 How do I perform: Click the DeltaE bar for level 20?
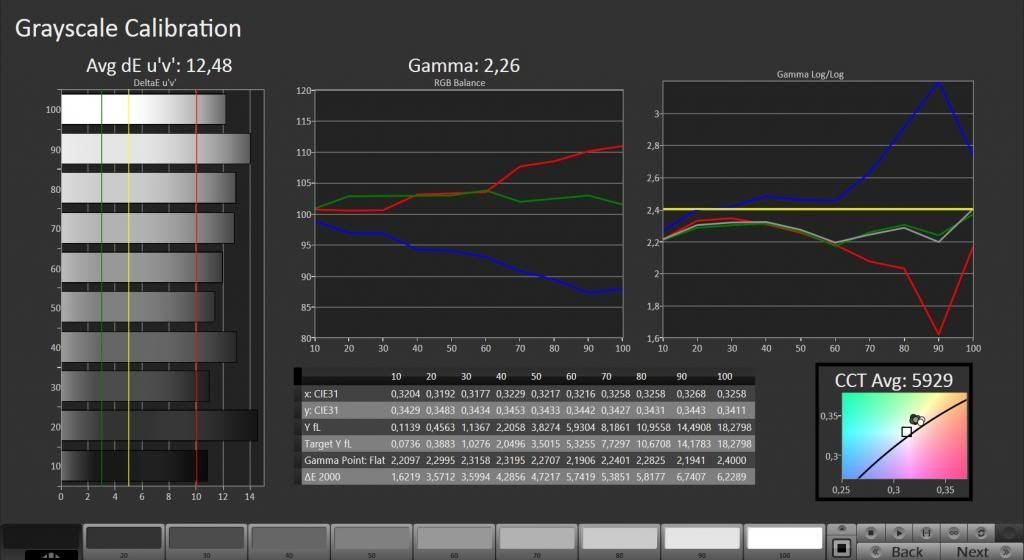(x=159, y=425)
